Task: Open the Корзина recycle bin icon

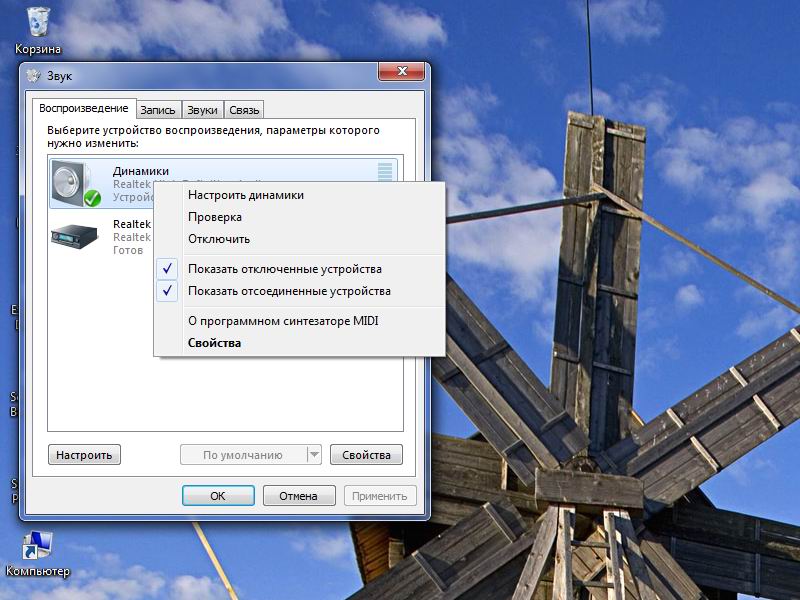Action: 37,22
